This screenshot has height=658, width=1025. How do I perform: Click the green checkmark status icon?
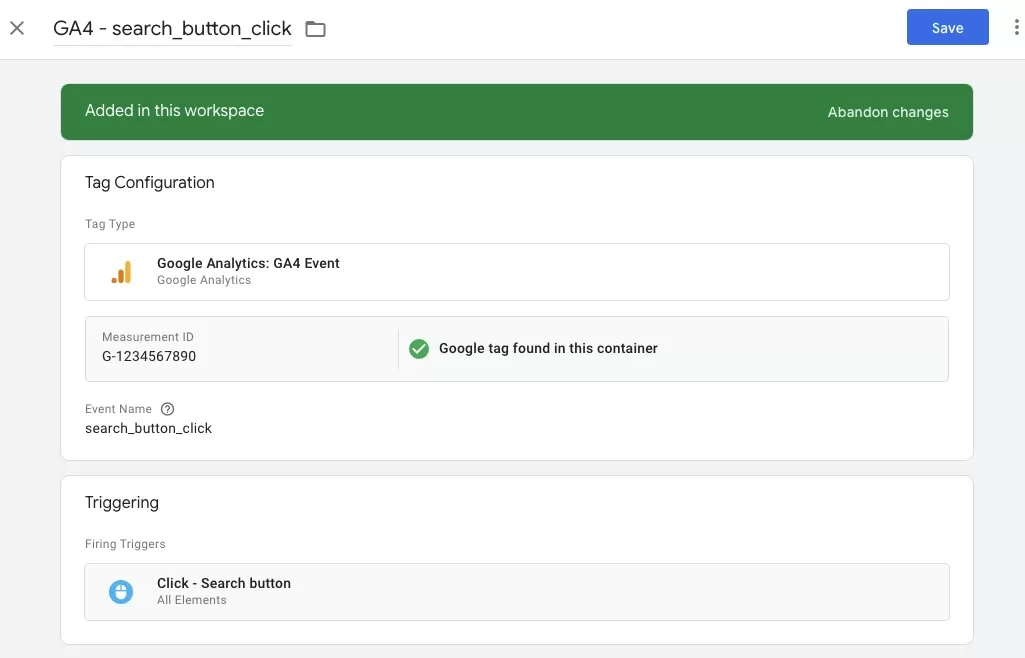pyautogui.click(x=419, y=349)
